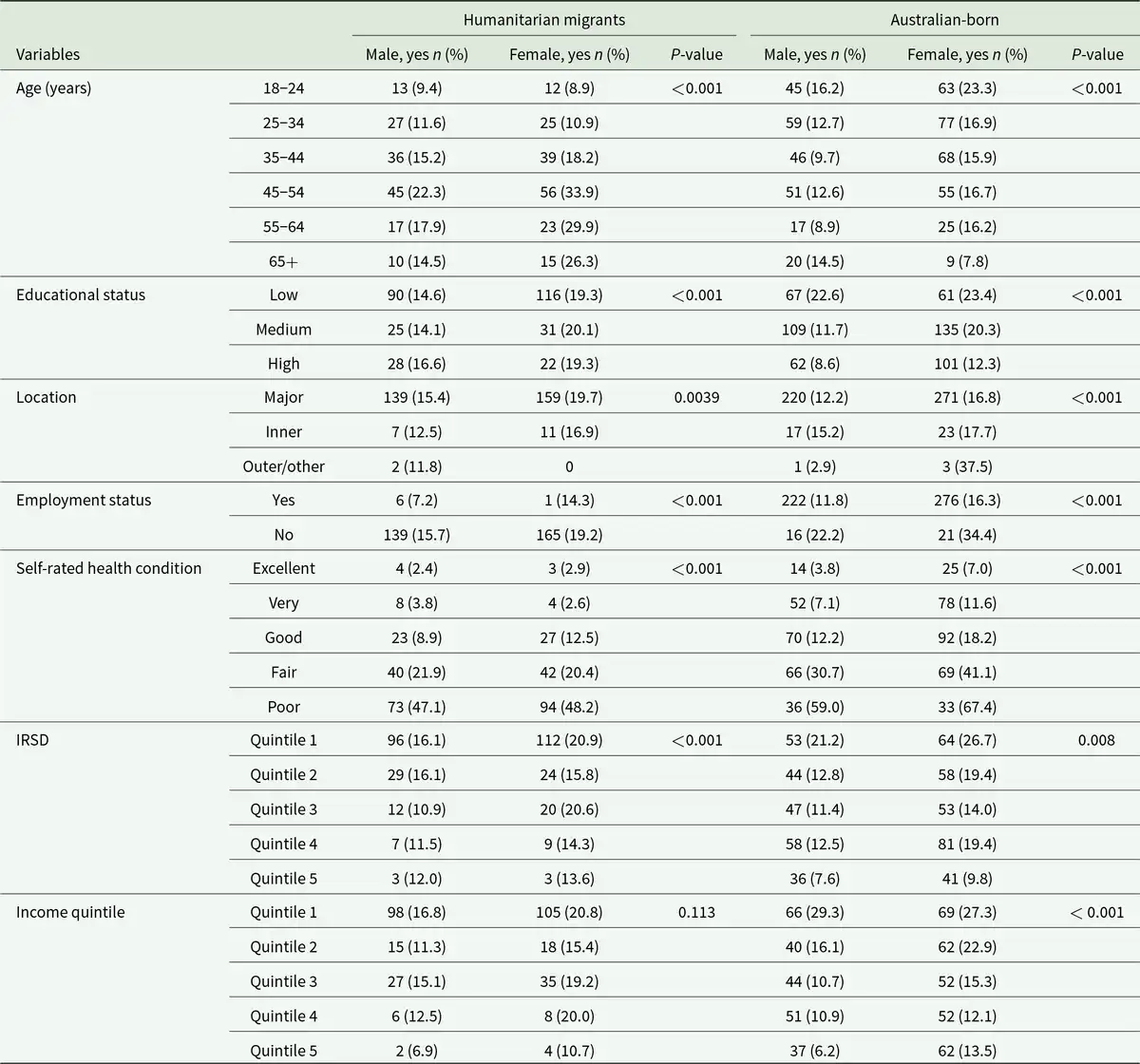Select the 'Educational status' variable label
1140x1064 pixels.
[81, 294]
